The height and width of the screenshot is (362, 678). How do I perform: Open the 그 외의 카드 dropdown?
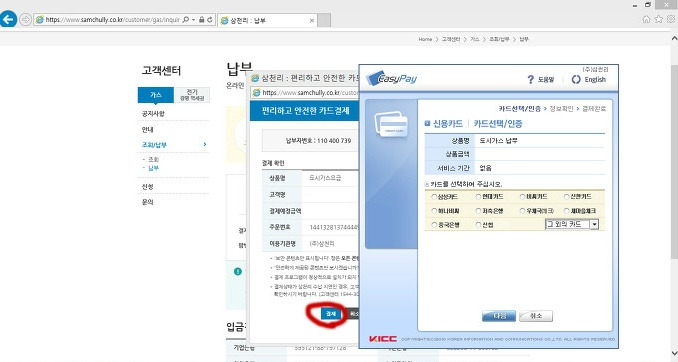[572, 224]
